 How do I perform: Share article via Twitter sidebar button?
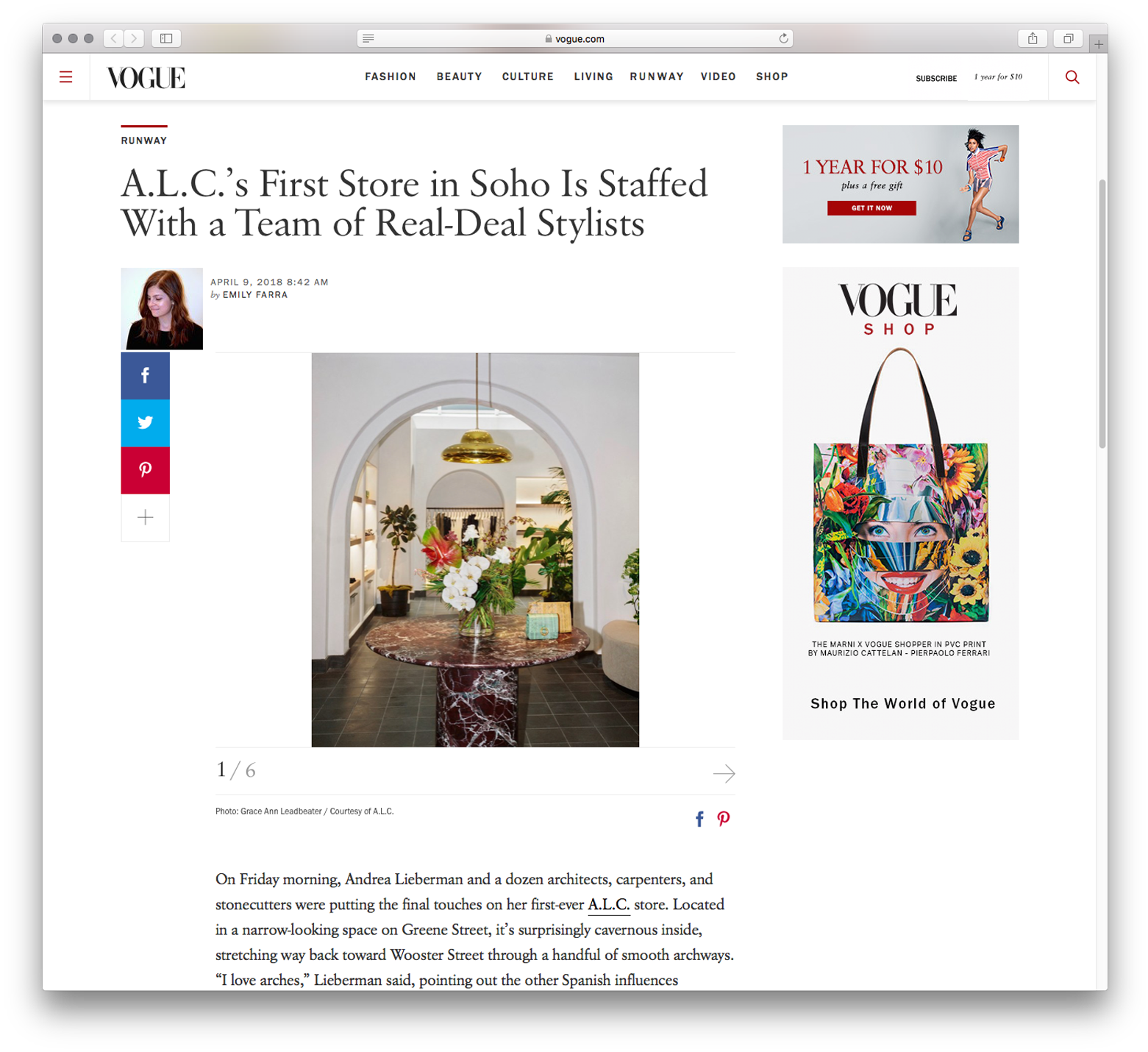(145, 422)
